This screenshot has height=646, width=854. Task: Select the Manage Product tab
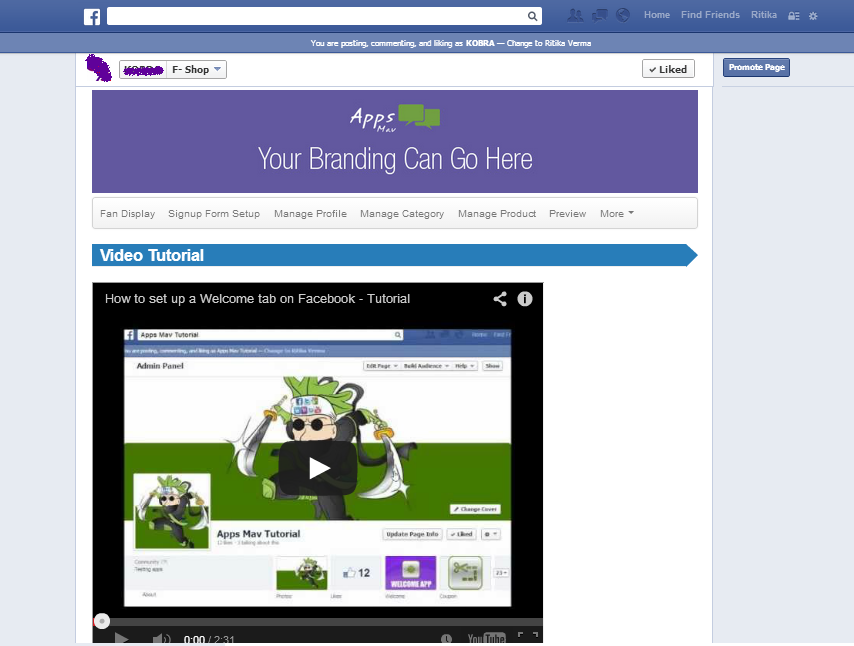[497, 214]
